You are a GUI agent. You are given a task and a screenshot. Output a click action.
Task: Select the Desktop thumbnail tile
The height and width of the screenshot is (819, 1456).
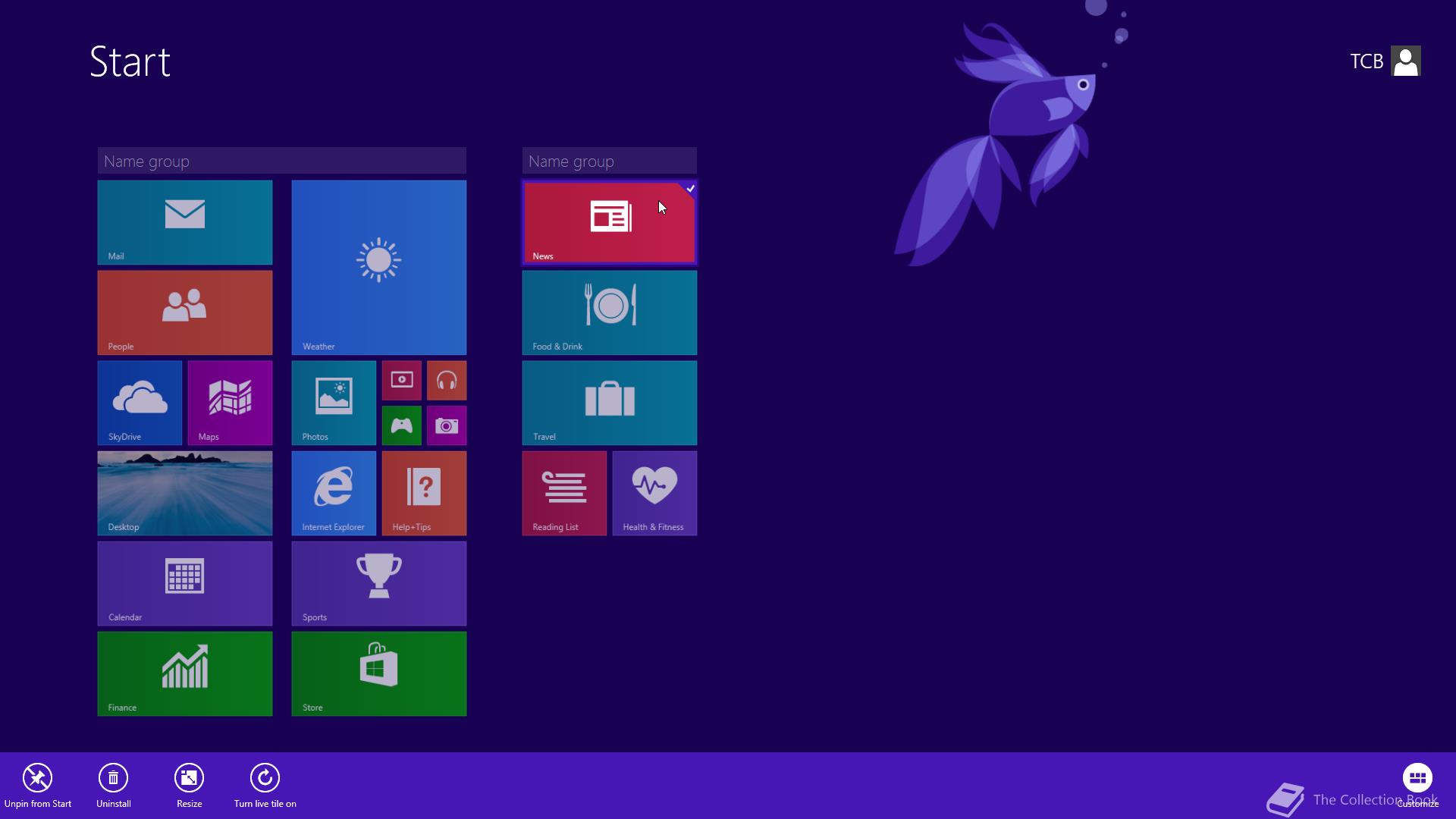[x=184, y=493]
